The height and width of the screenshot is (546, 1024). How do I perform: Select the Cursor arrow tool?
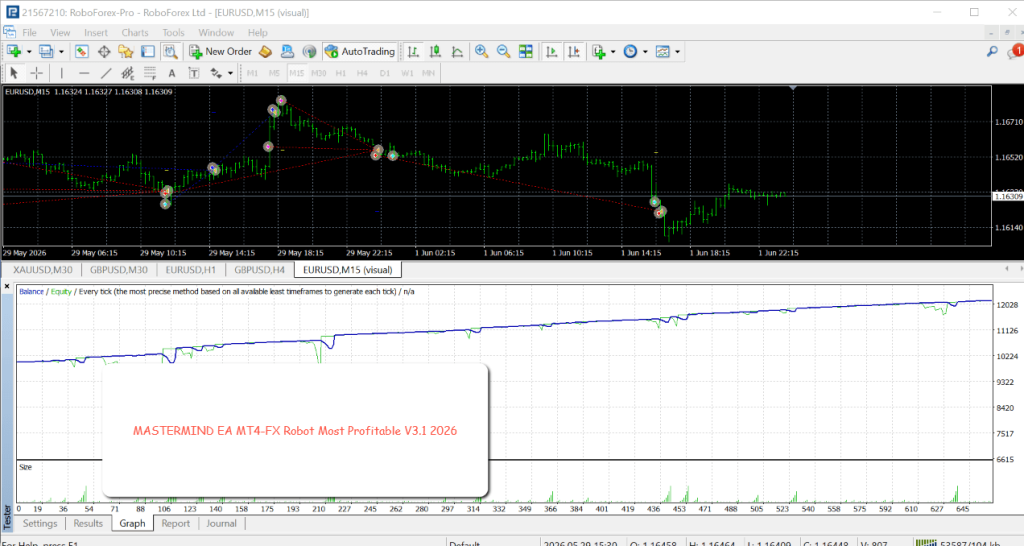pos(14,73)
